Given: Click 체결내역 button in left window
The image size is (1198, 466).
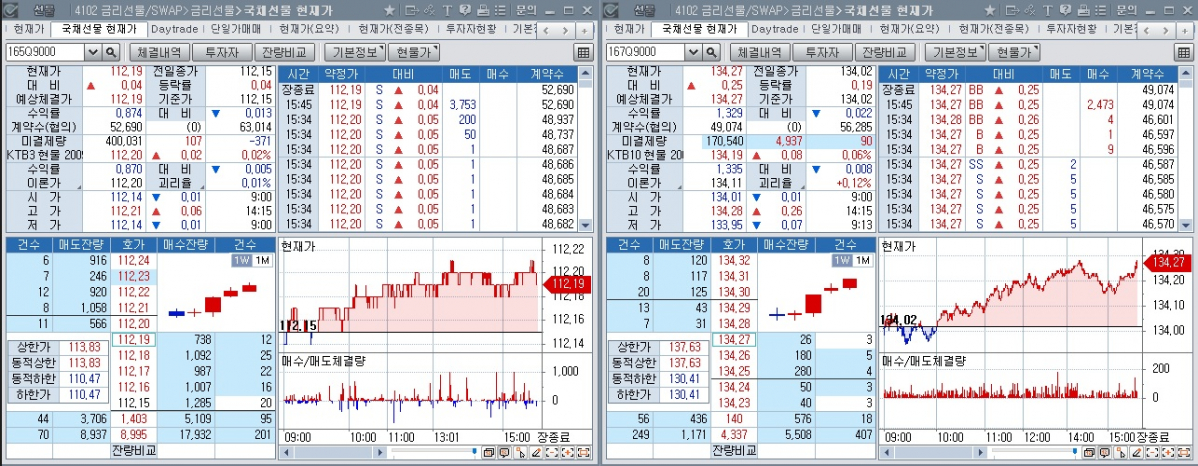Looking at the screenshot, I should [160, 52].
